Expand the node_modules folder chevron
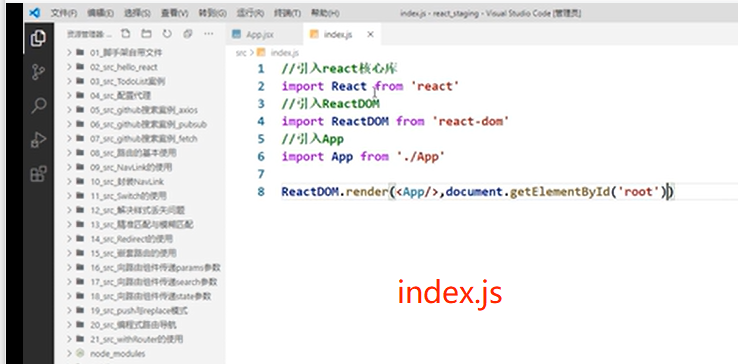This screenshot has width=738, height=364. pos(69,353)
